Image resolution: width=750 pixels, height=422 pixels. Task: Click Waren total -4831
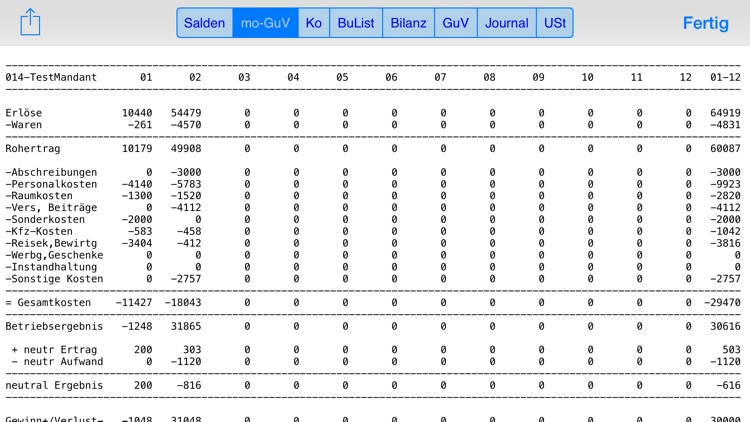(725, 125)
